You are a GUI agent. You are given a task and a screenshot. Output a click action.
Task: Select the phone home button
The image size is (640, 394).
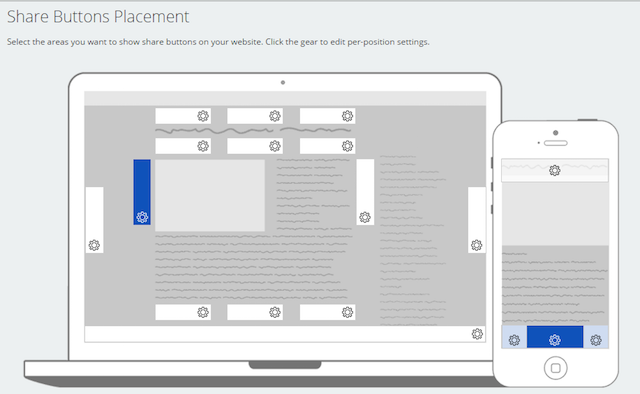coord(556,368)
